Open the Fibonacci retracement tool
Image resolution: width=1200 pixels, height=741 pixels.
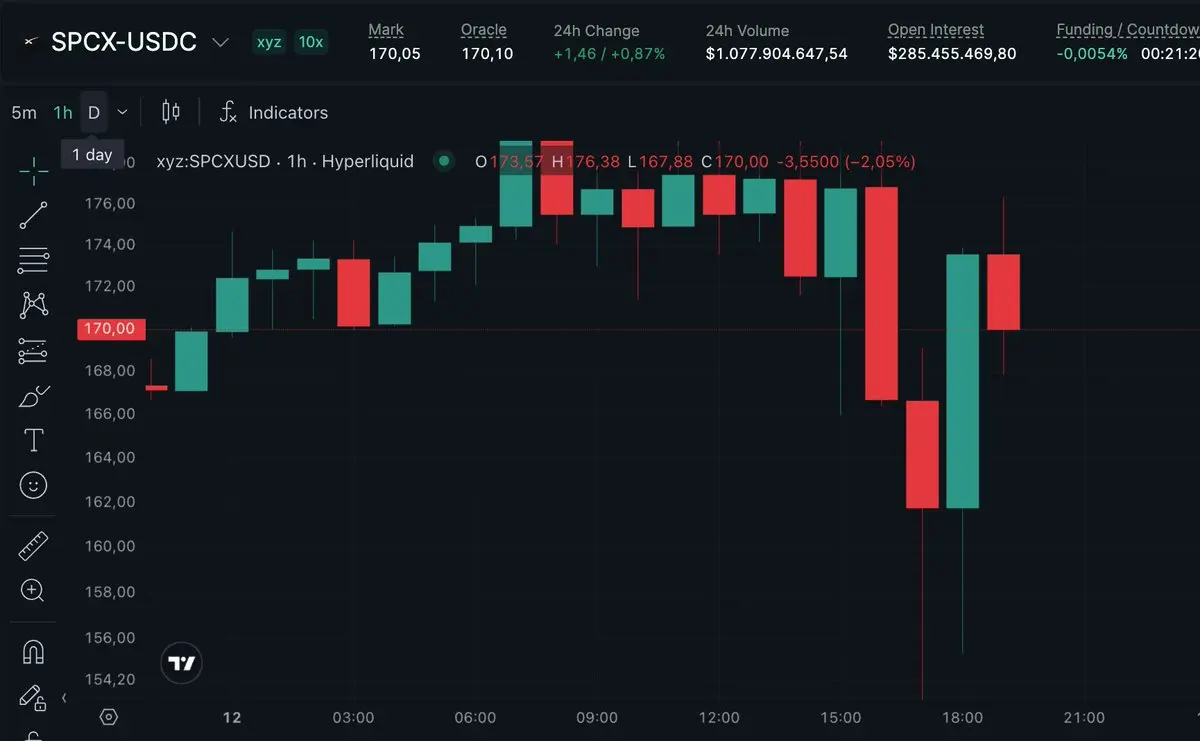[33, 260]
